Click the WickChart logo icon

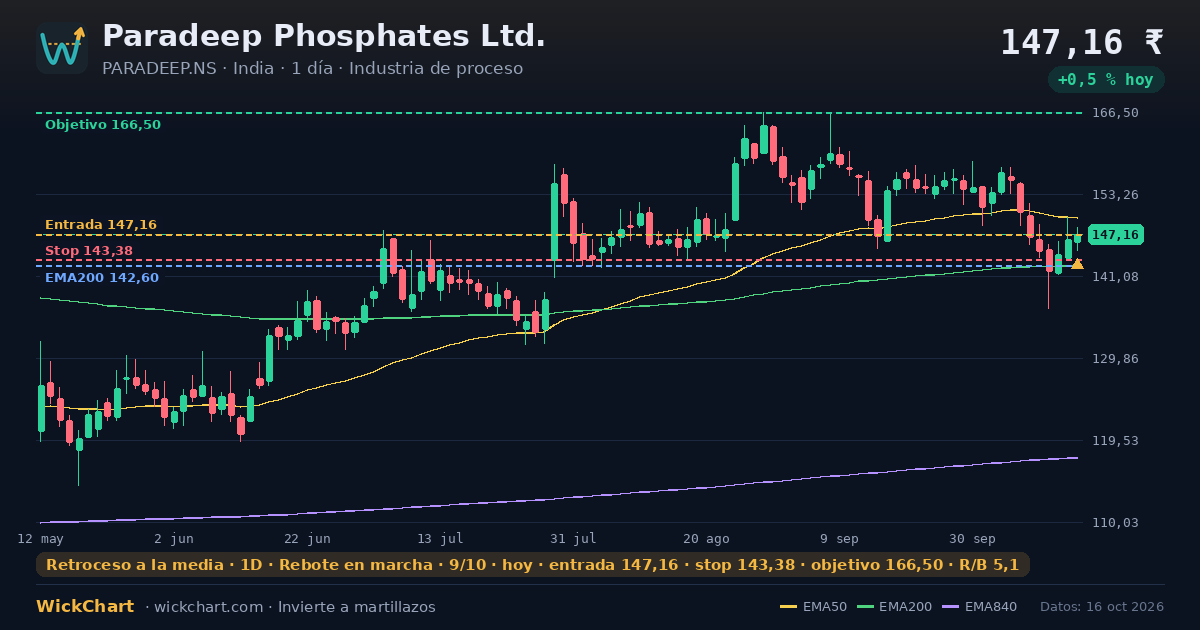point(62,48)
